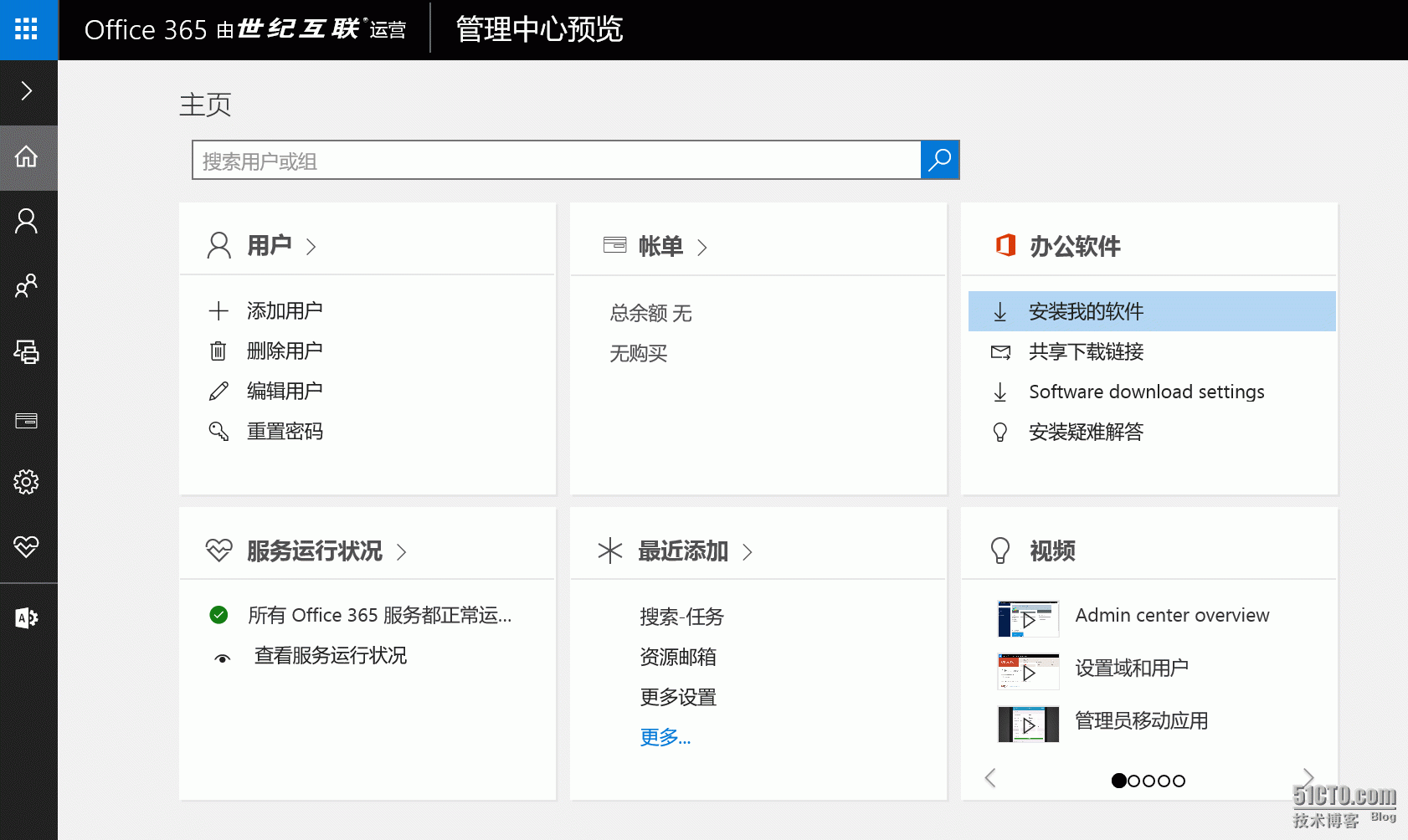Select third page dot in 视频 carousel
1408x840 pixels.
pyautogui.click(x=1148, y=781)
